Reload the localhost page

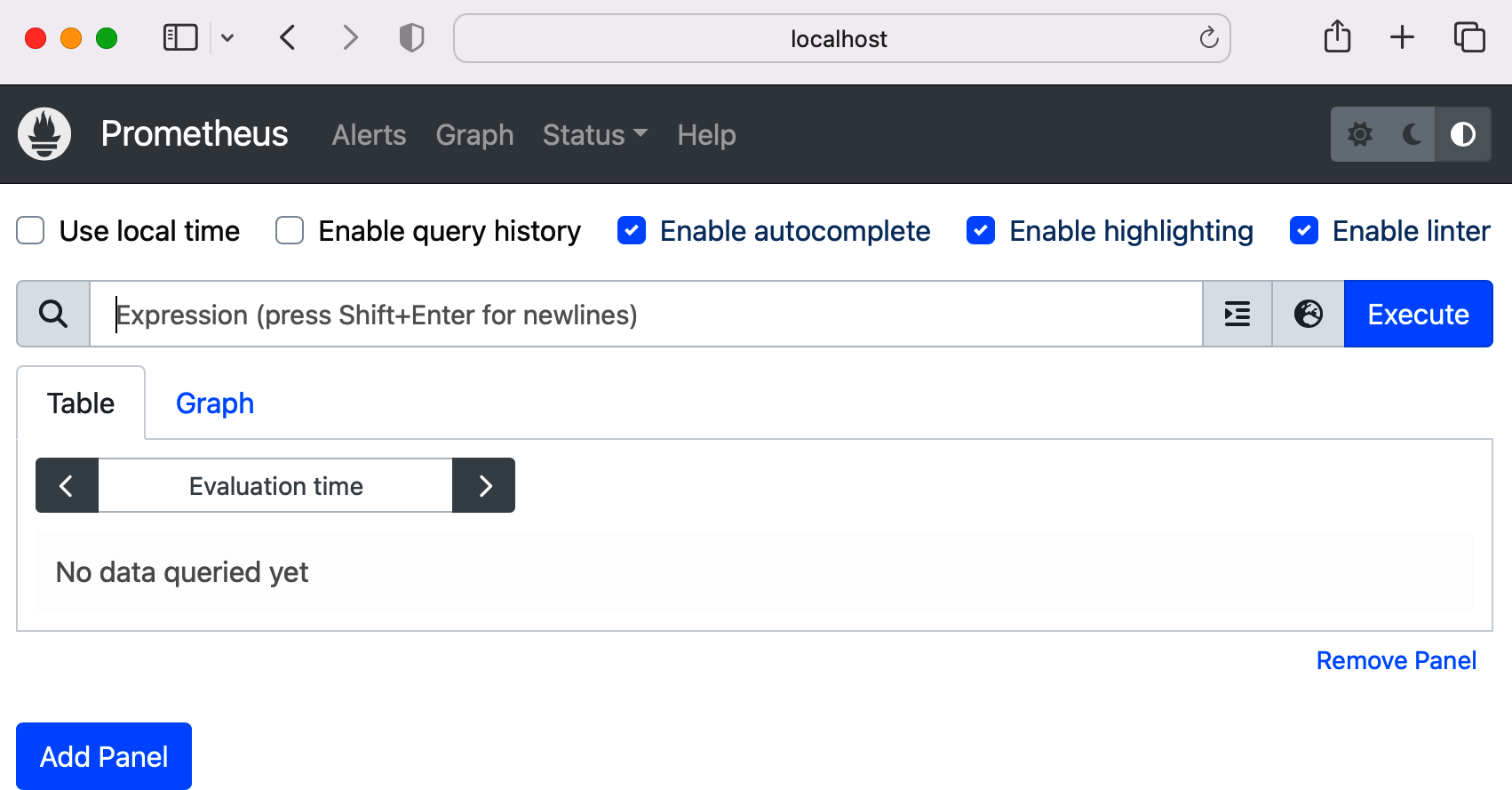pos(1208,37)
